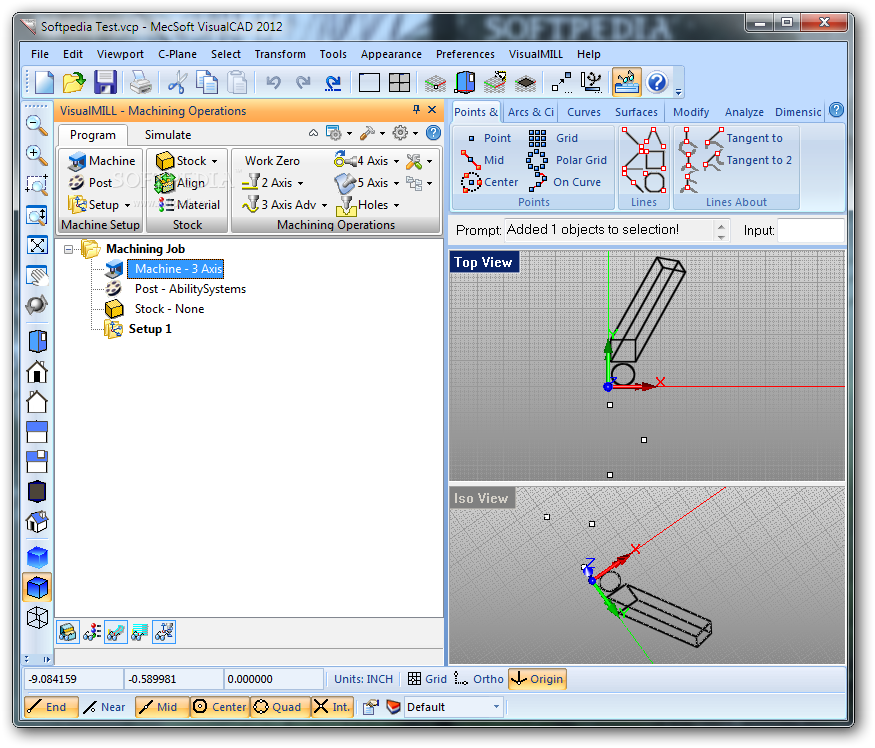Expand the 3 Axis Adv dropdown

click(x=324, y=205)
